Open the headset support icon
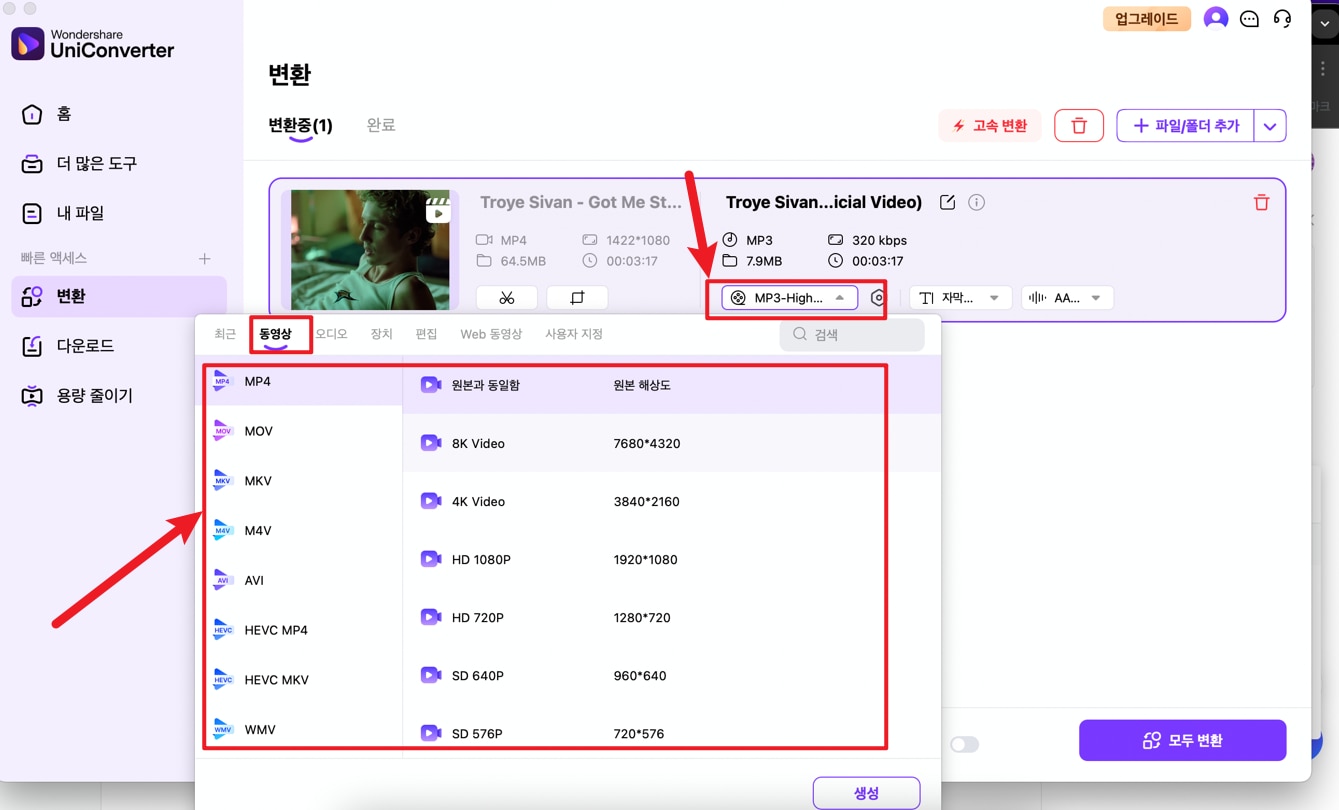The height and width of the screenshot is (810, 1339). coord(1282,18)
